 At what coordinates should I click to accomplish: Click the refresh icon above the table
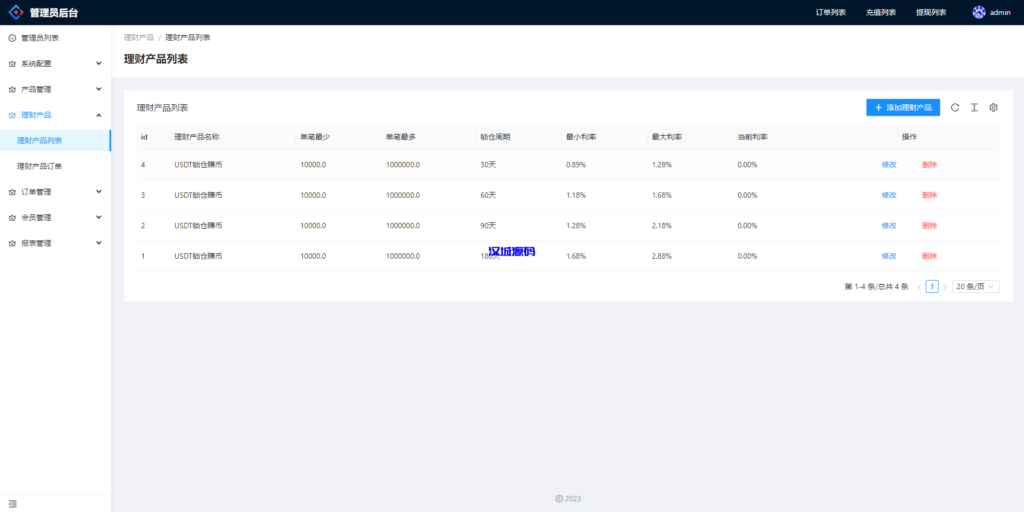(x=955, y=107)
